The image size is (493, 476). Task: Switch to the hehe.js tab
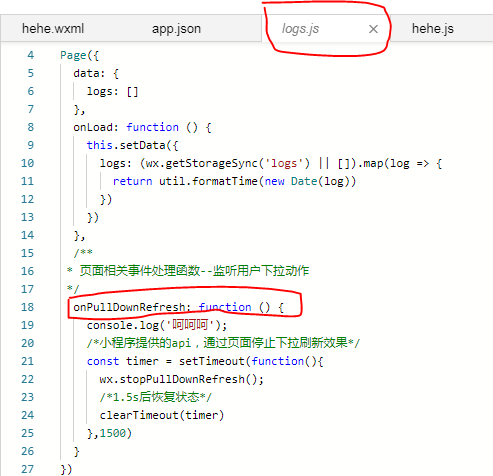point(433,29)
